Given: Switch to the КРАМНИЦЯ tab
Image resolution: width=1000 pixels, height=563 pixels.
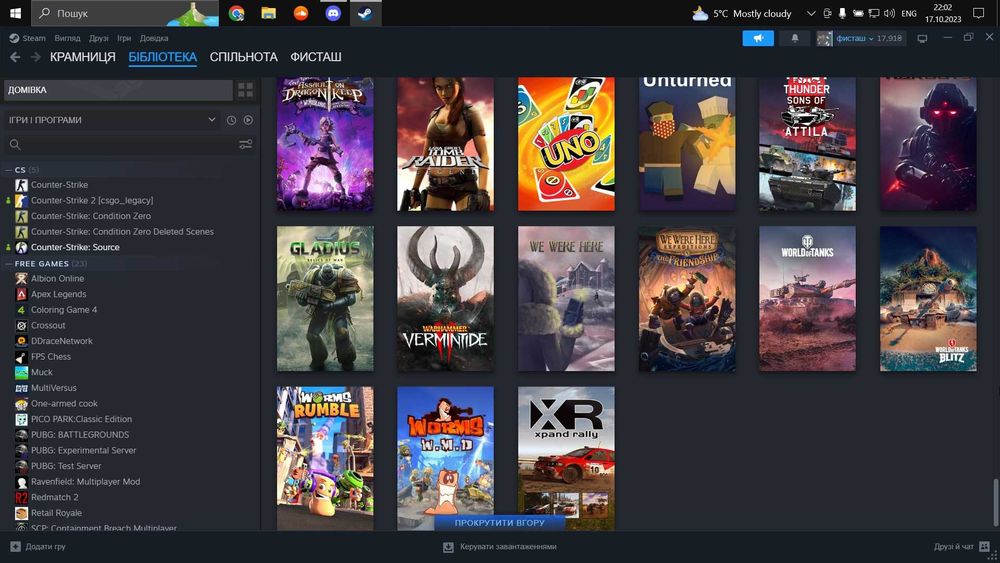Looking at the screenshot, I should click(83, 57).
